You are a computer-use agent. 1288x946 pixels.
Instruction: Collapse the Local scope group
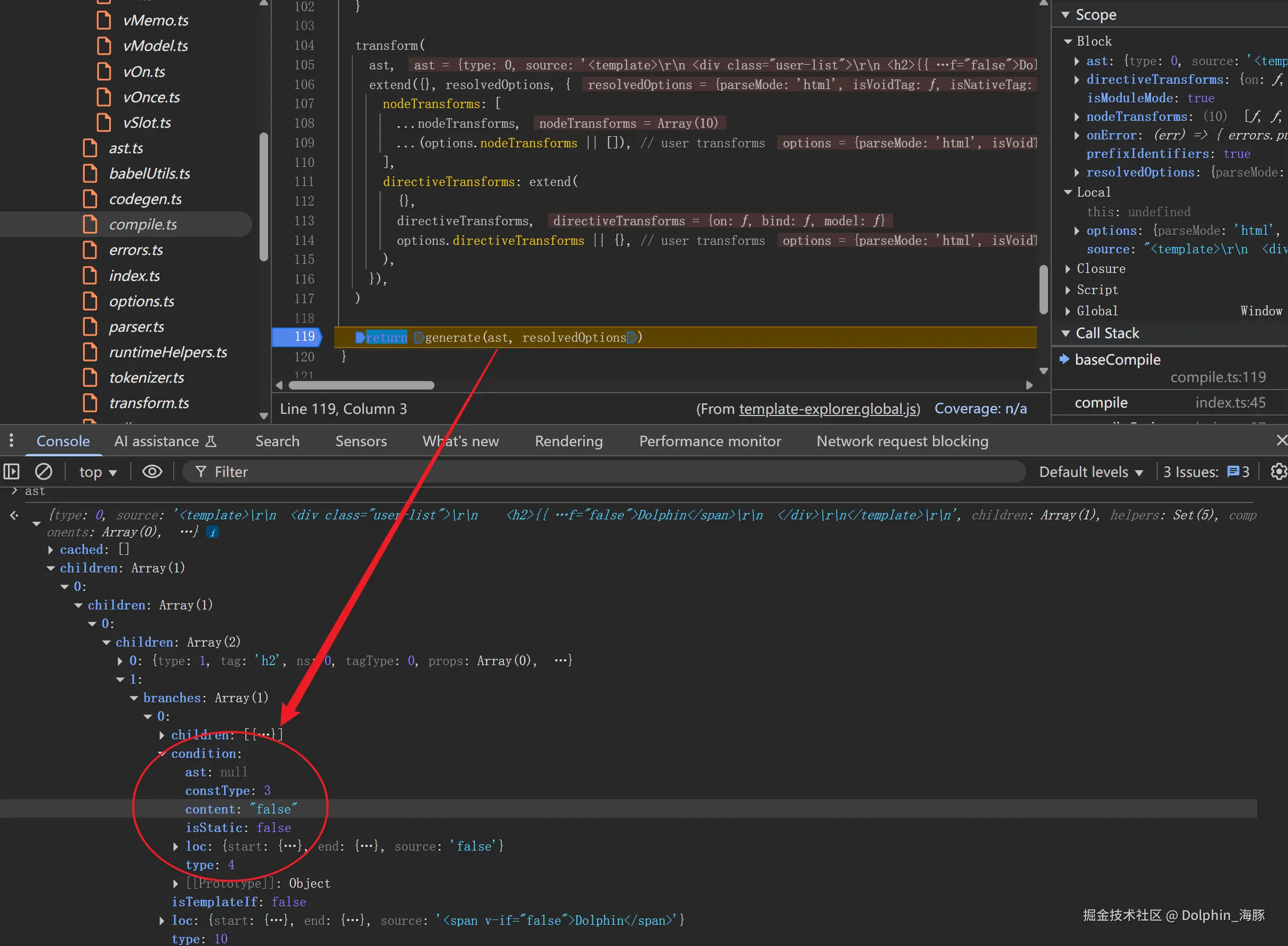[1068, 192]
